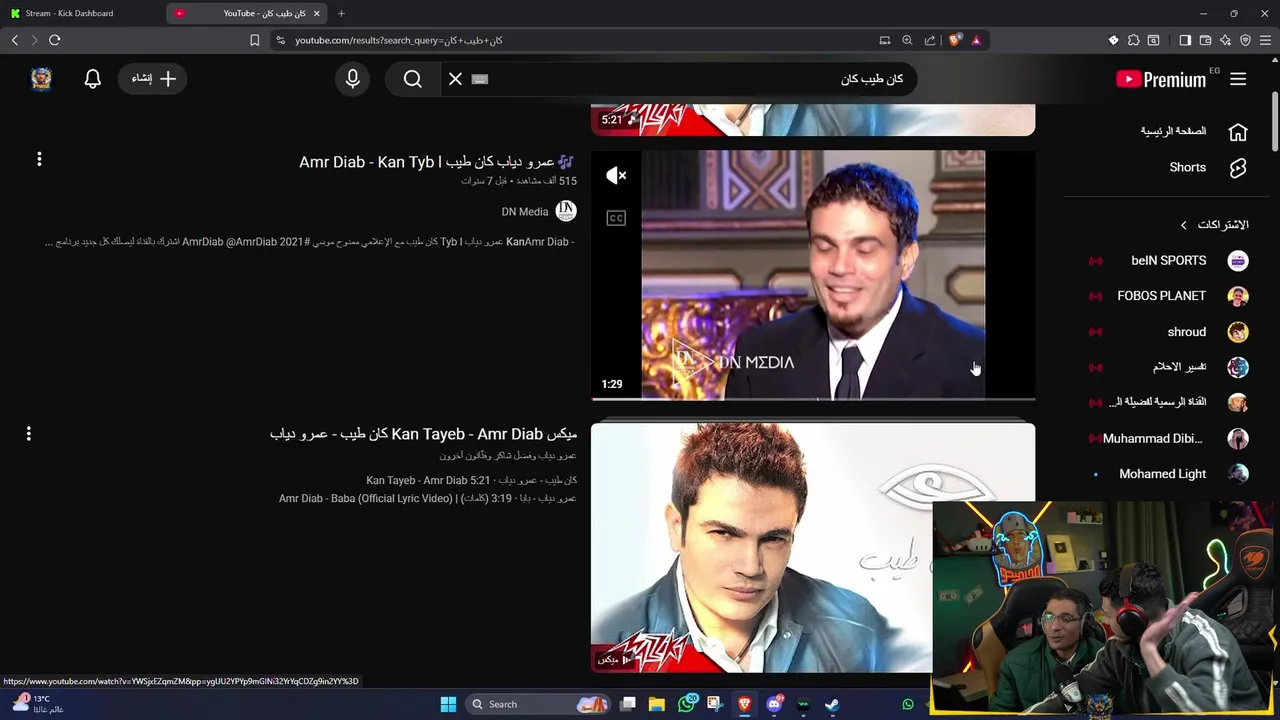This screenshot has height=720, width=1280.
Task: Open Brave Rewards triangle icon
Action: point(976,40)
